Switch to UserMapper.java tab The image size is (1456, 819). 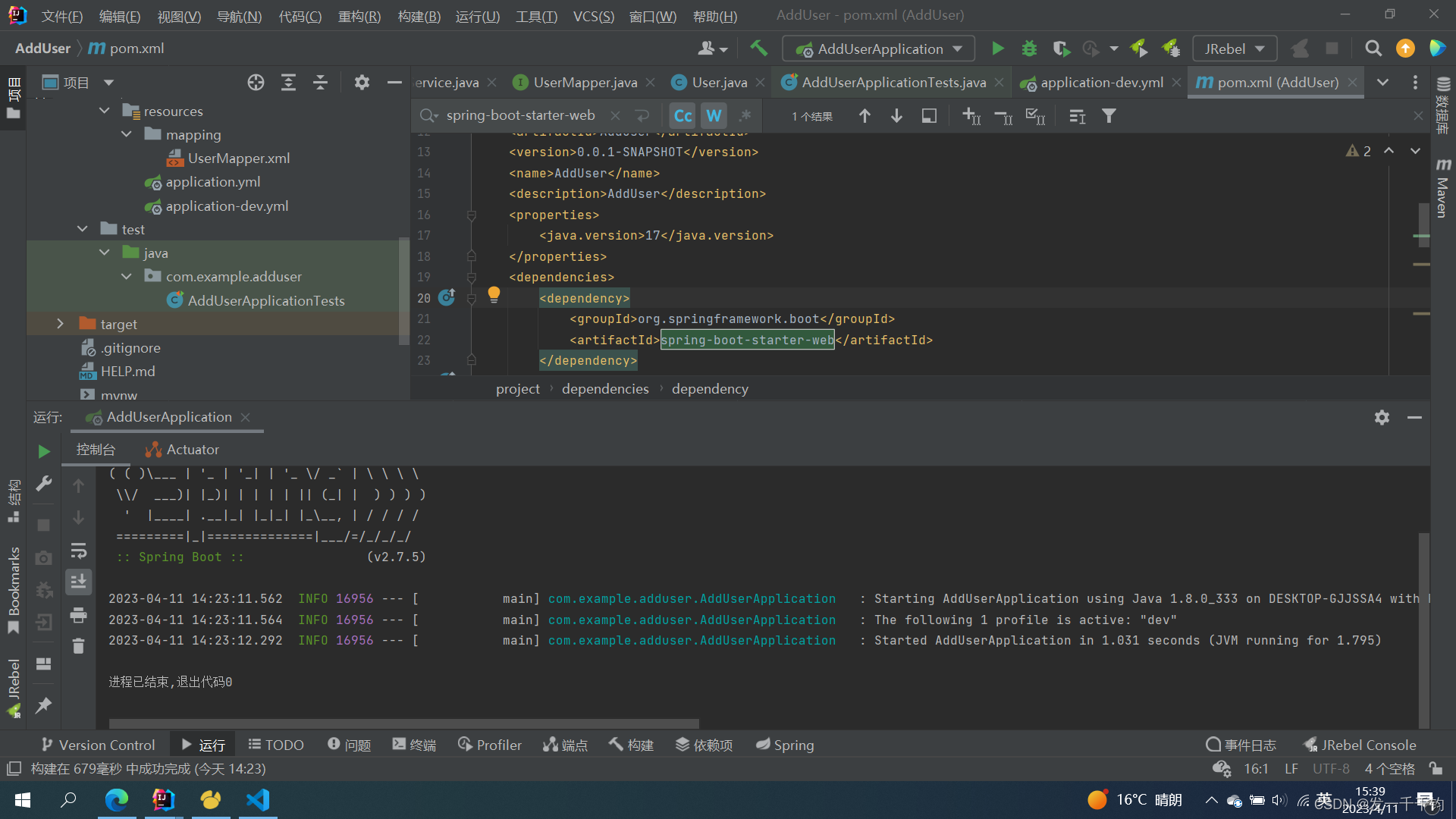(x=584, y=83)
